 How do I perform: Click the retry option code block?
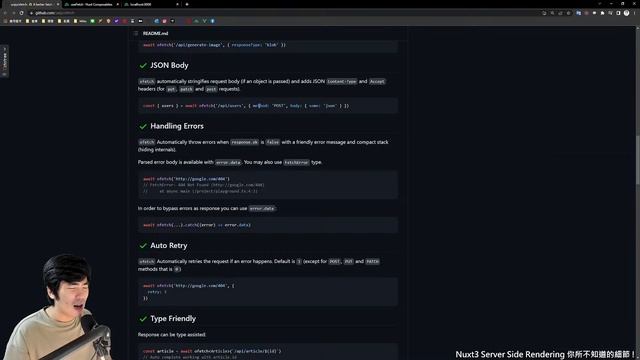click(268, 292)
